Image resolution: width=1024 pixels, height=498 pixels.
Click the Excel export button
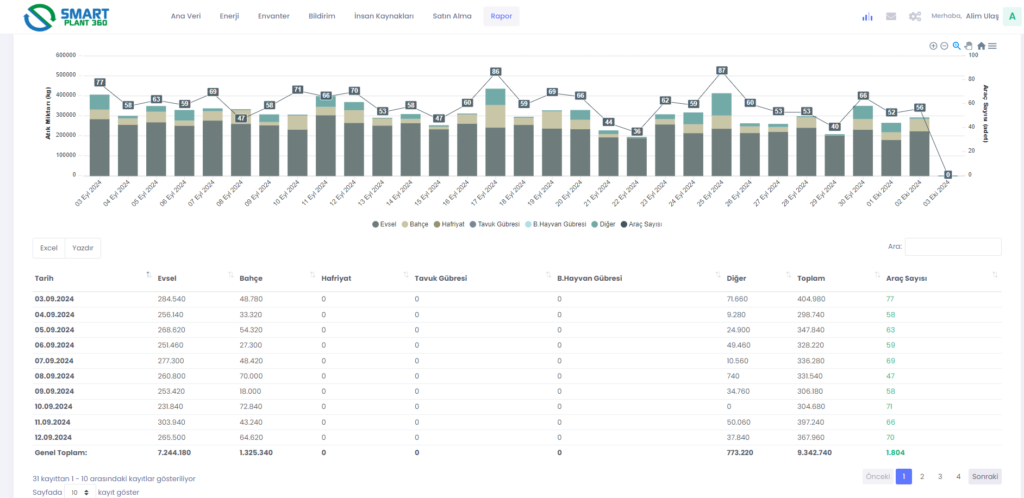tap(48, 247)
